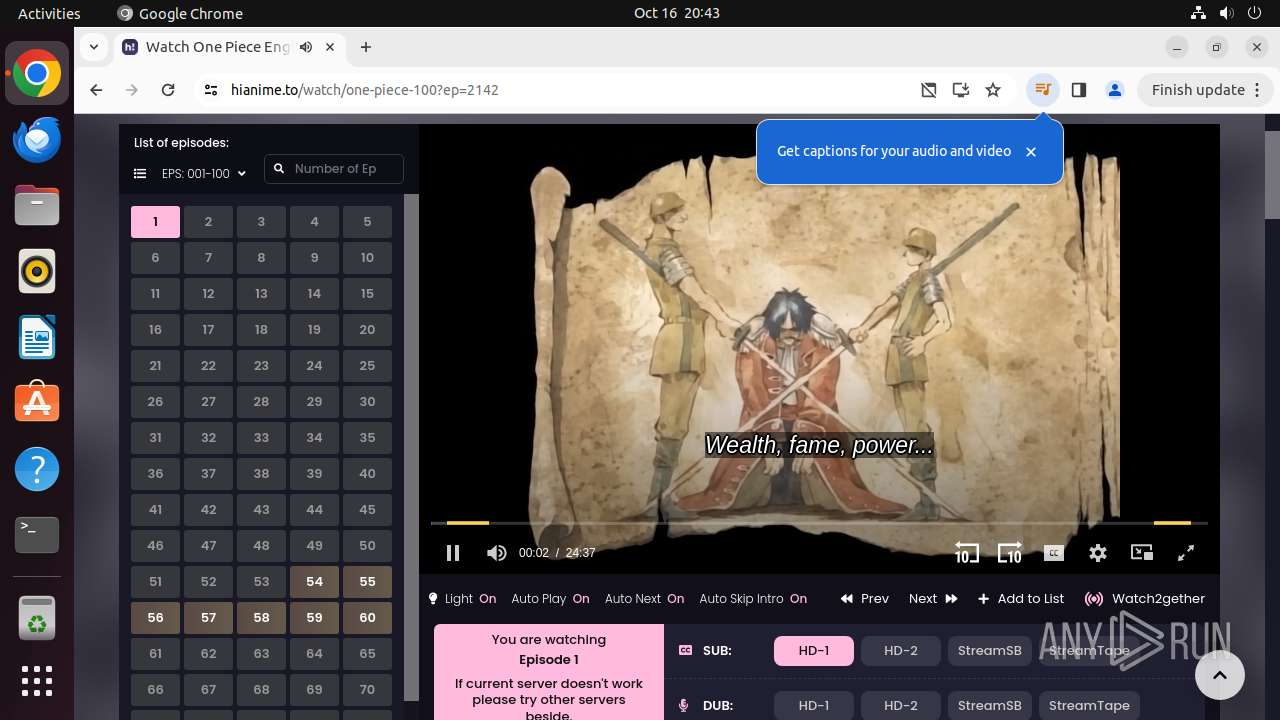1280x720 pixels.
Task: Focus the Number of Ep search field
Action: pyautogui.click(x=334, y=169)
